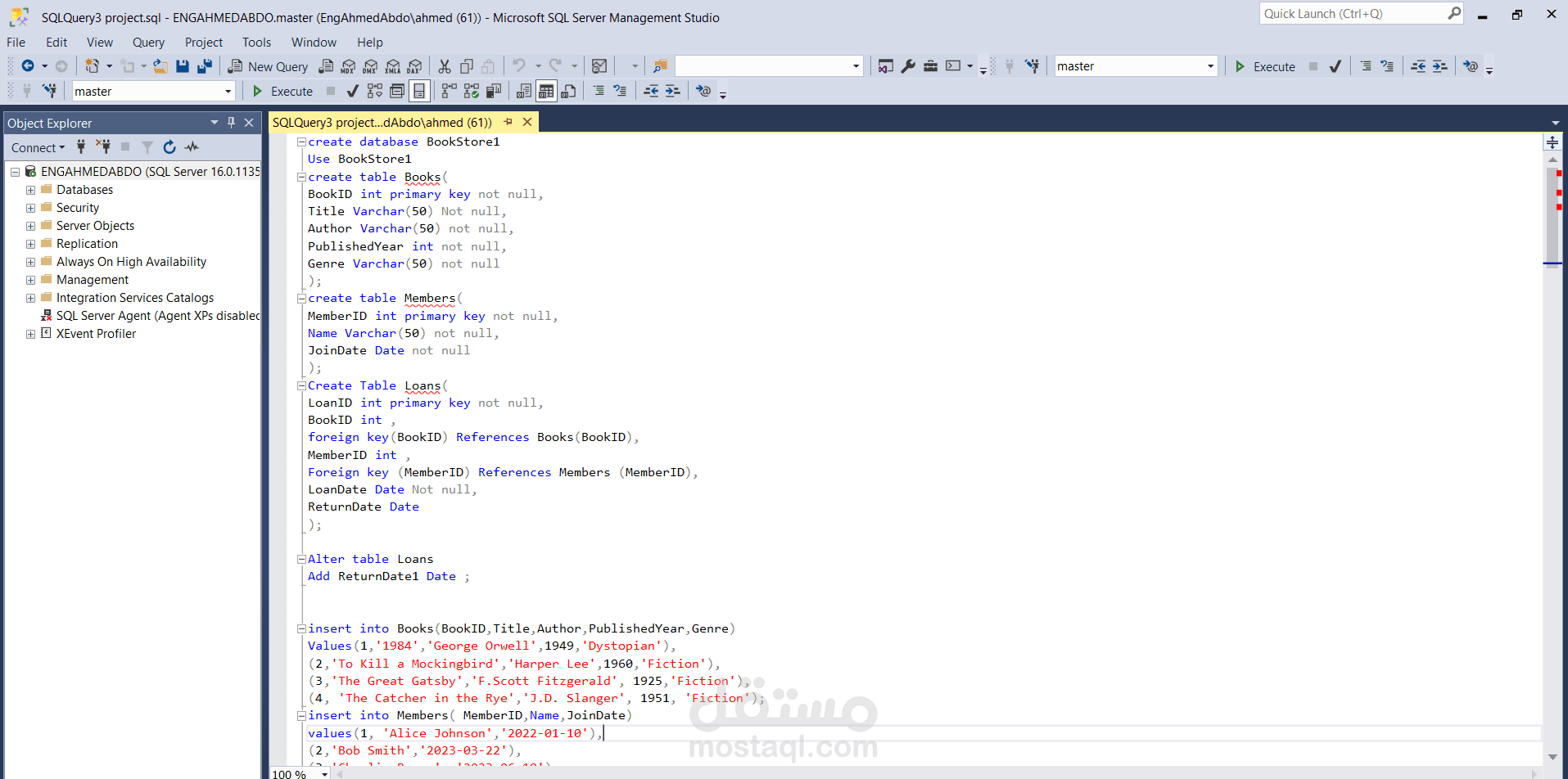Viewport: 1568px width, 779px height.
Task: Open the 100 % zoom dropdown
Action: tap(325, 773)
